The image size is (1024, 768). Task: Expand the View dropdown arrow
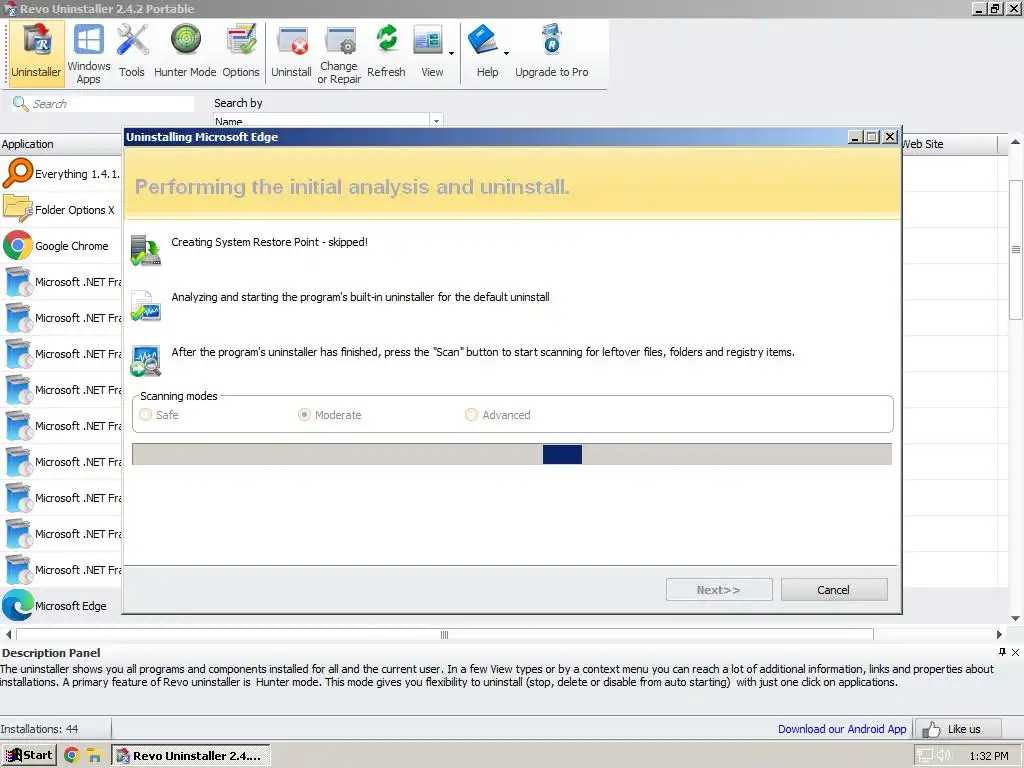pyautogui.click(x=451, y=53)
